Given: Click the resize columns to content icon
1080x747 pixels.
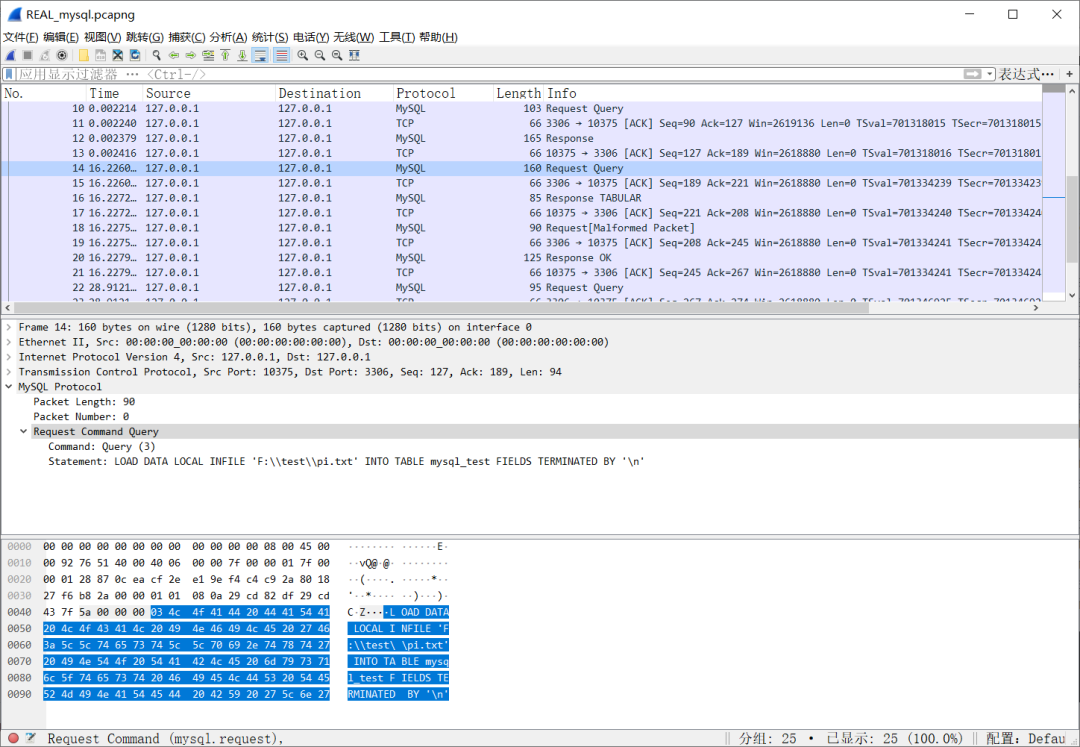Looking at the screenshot, I should 354,55.
